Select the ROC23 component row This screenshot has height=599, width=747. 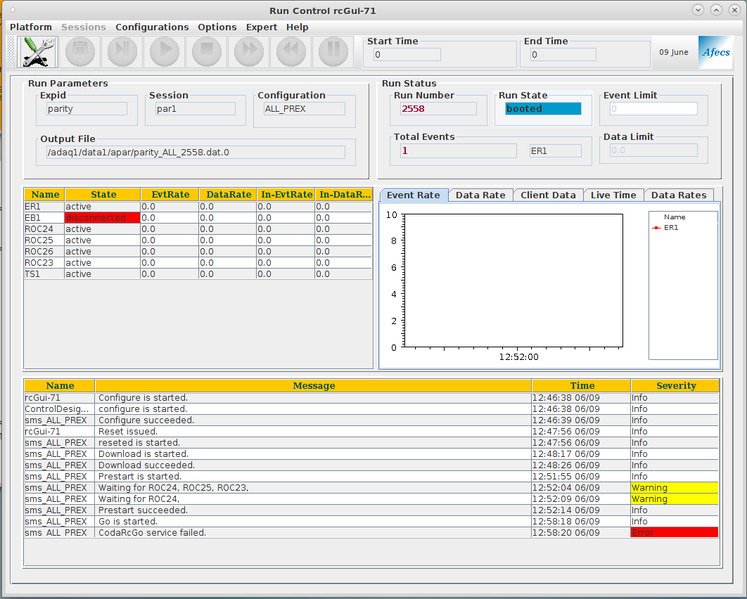pos(198,263)
